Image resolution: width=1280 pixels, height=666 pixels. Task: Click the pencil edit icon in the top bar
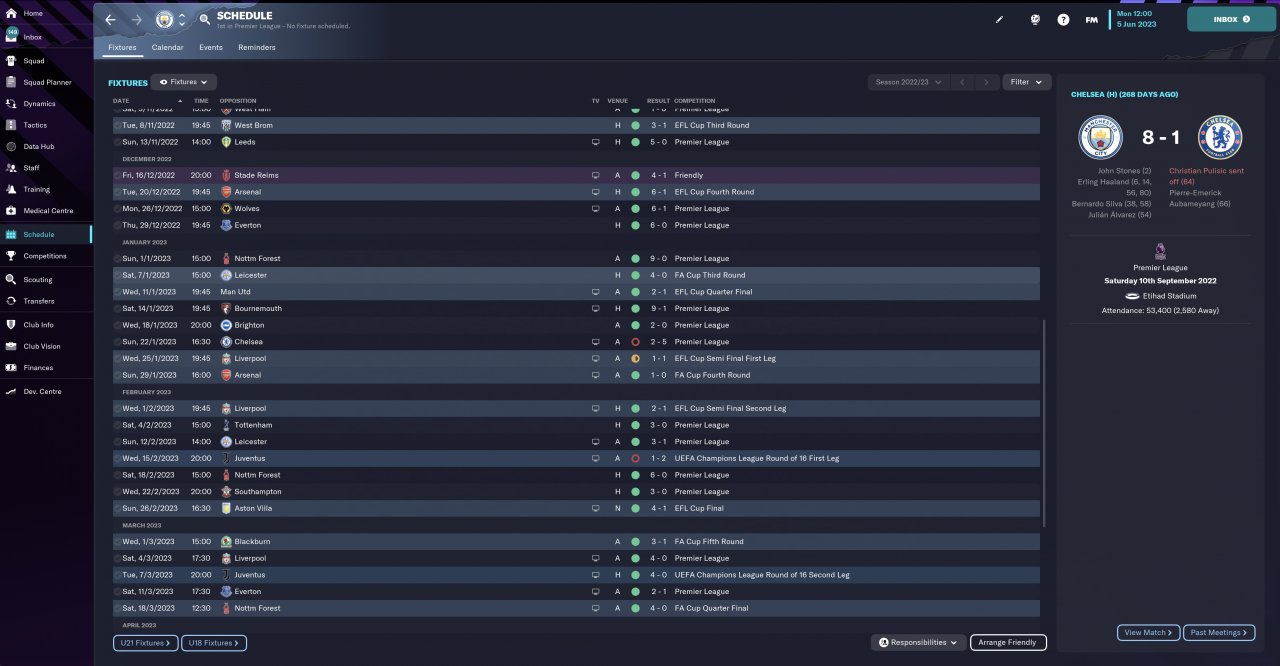[x=999, y=19]
